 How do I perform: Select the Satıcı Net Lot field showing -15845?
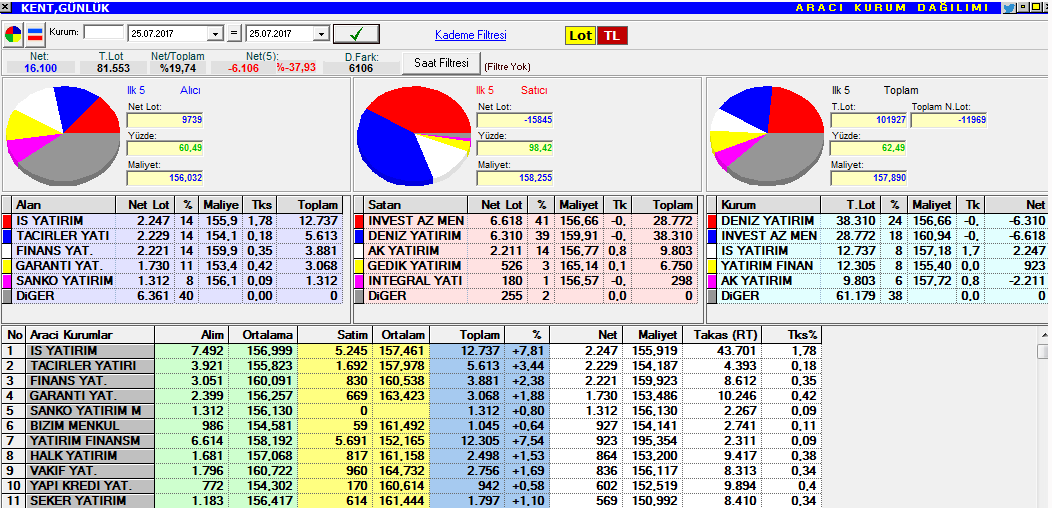pyautogui.click(x=515, y=119)
